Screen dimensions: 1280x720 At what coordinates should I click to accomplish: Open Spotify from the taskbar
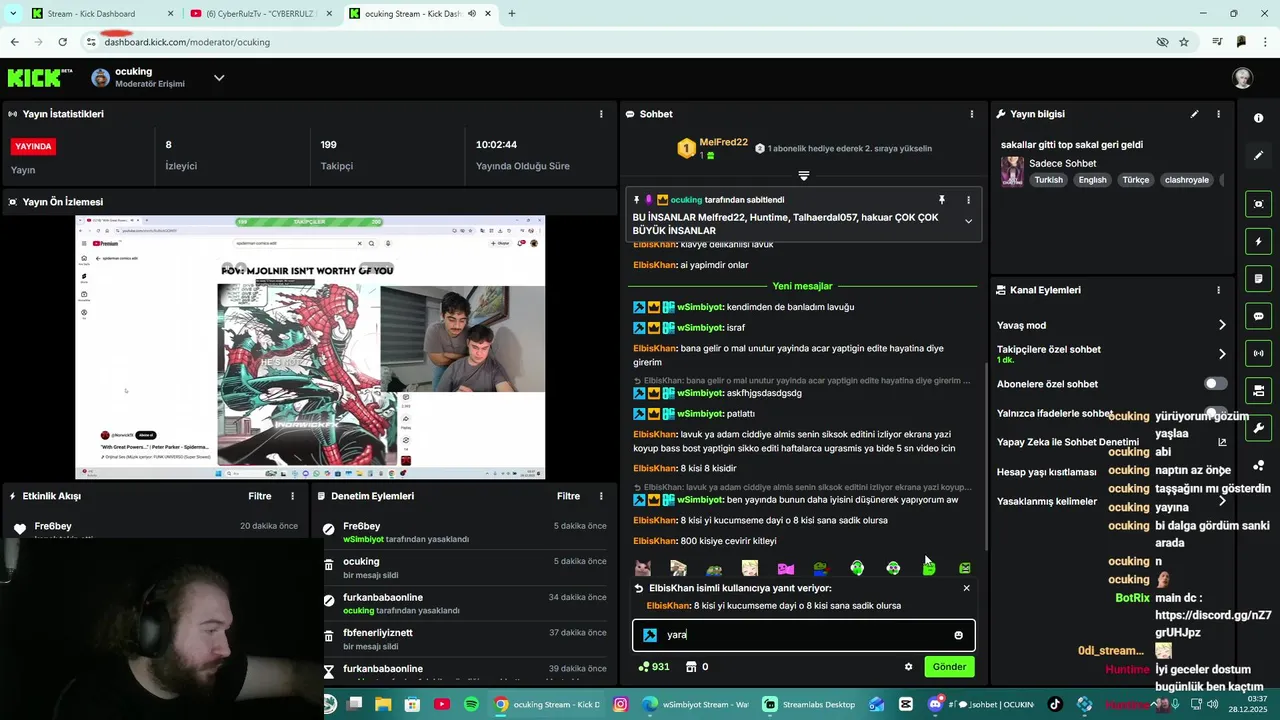471,704
